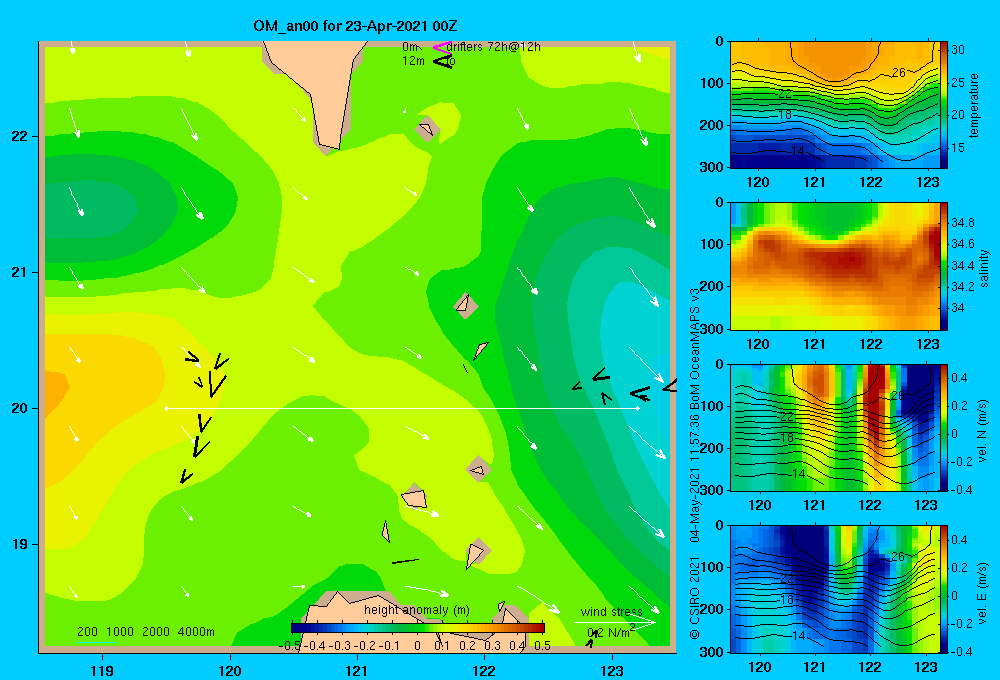The height and width of the screenshot is (680, 1000).
Task: Click the '1000' bathymetry legend entry
Action: [120, 632]
